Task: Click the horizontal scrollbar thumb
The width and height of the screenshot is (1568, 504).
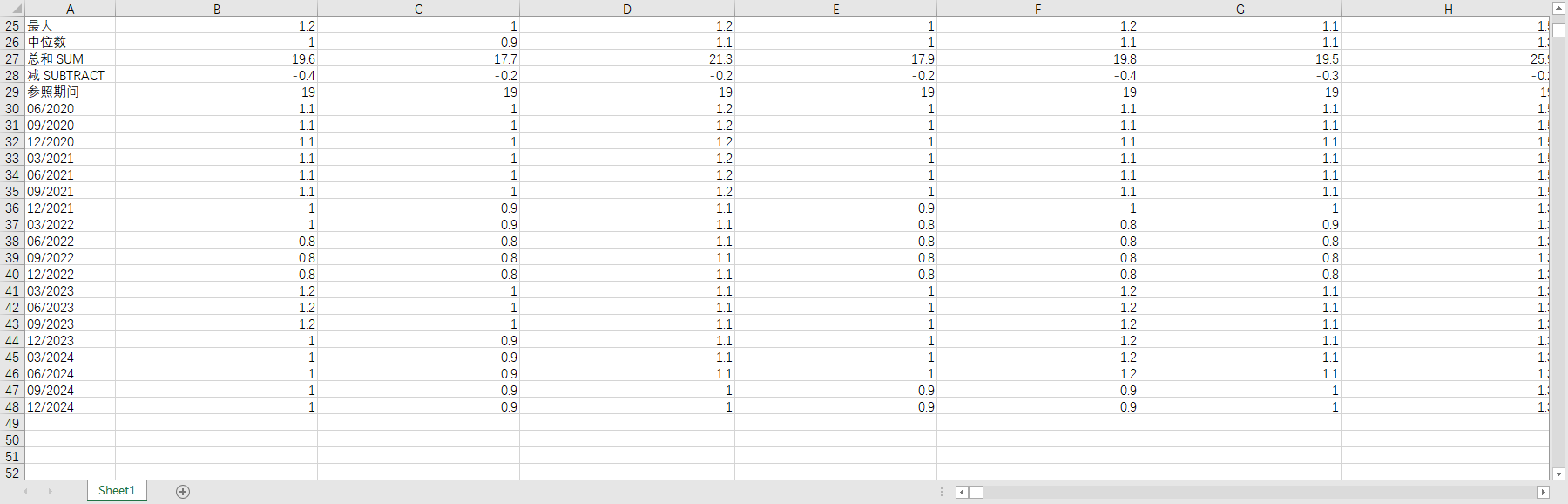Action: [977, 492]
